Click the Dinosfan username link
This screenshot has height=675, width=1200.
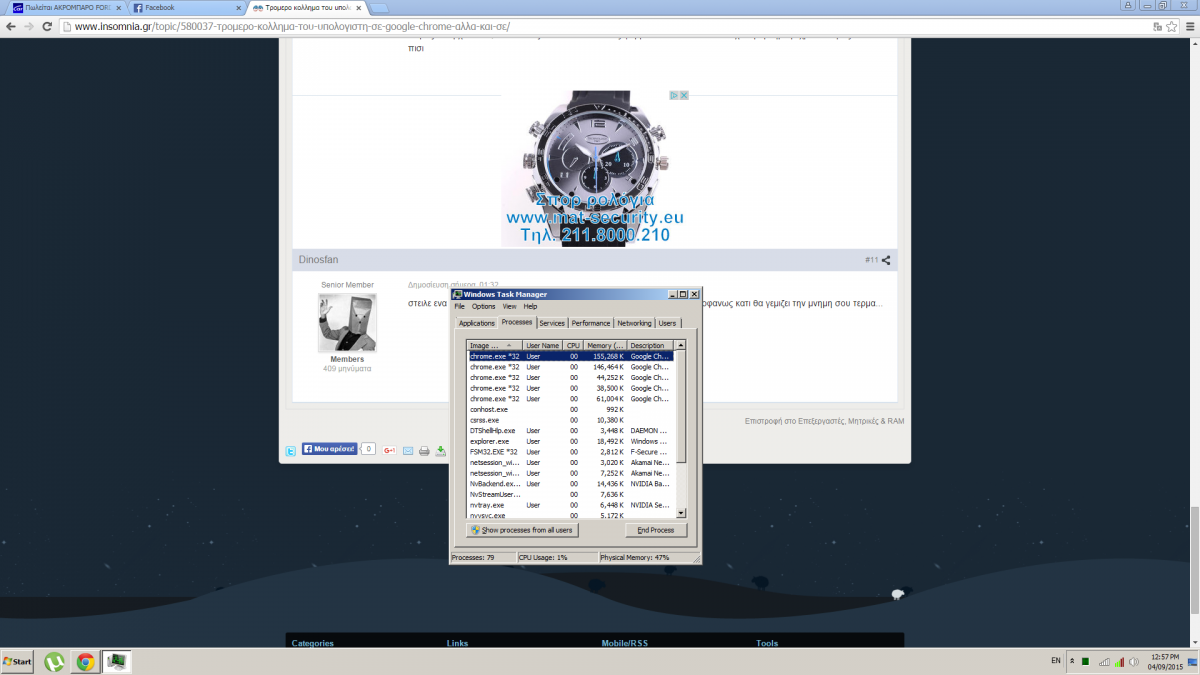pyautogui.click(x=318, y=260)
